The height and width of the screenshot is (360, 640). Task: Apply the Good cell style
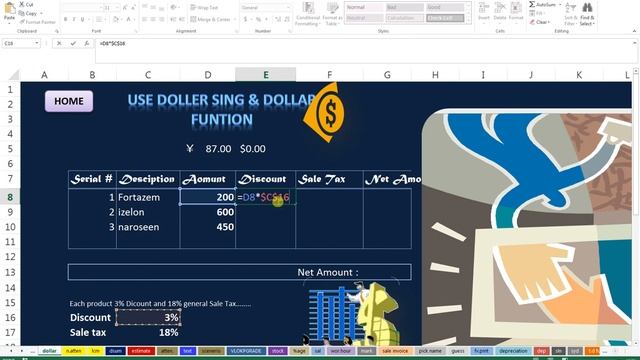pyautogui.click(x=445, y=7)
